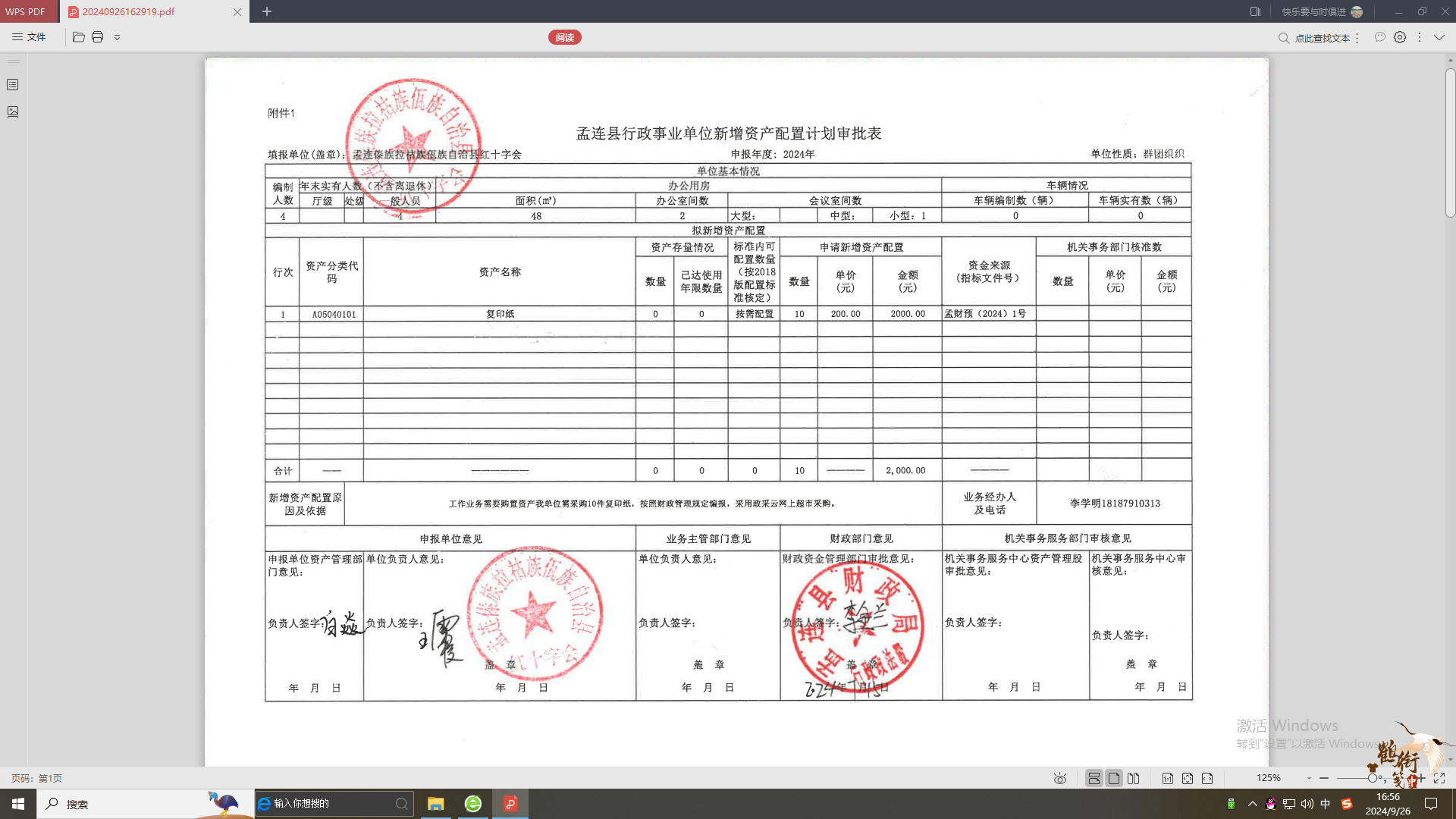Click the WPS PDF taskbar icon

(510, 804)
